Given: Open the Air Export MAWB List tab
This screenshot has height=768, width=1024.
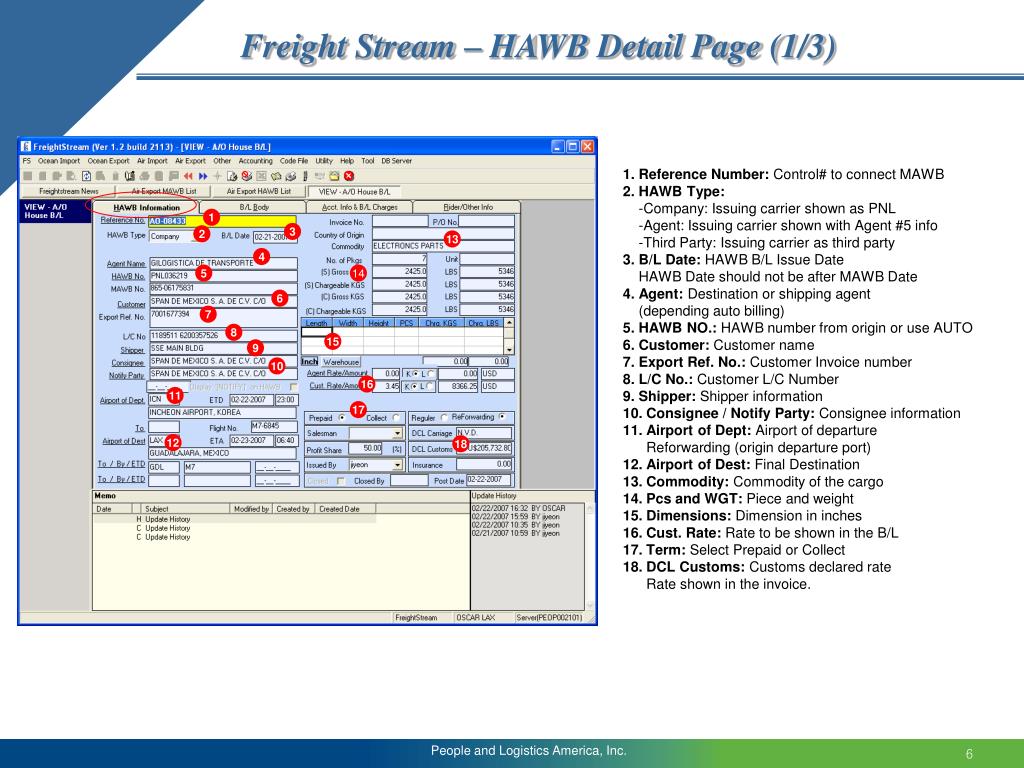Looking at the screenshot, I should 164,191.
